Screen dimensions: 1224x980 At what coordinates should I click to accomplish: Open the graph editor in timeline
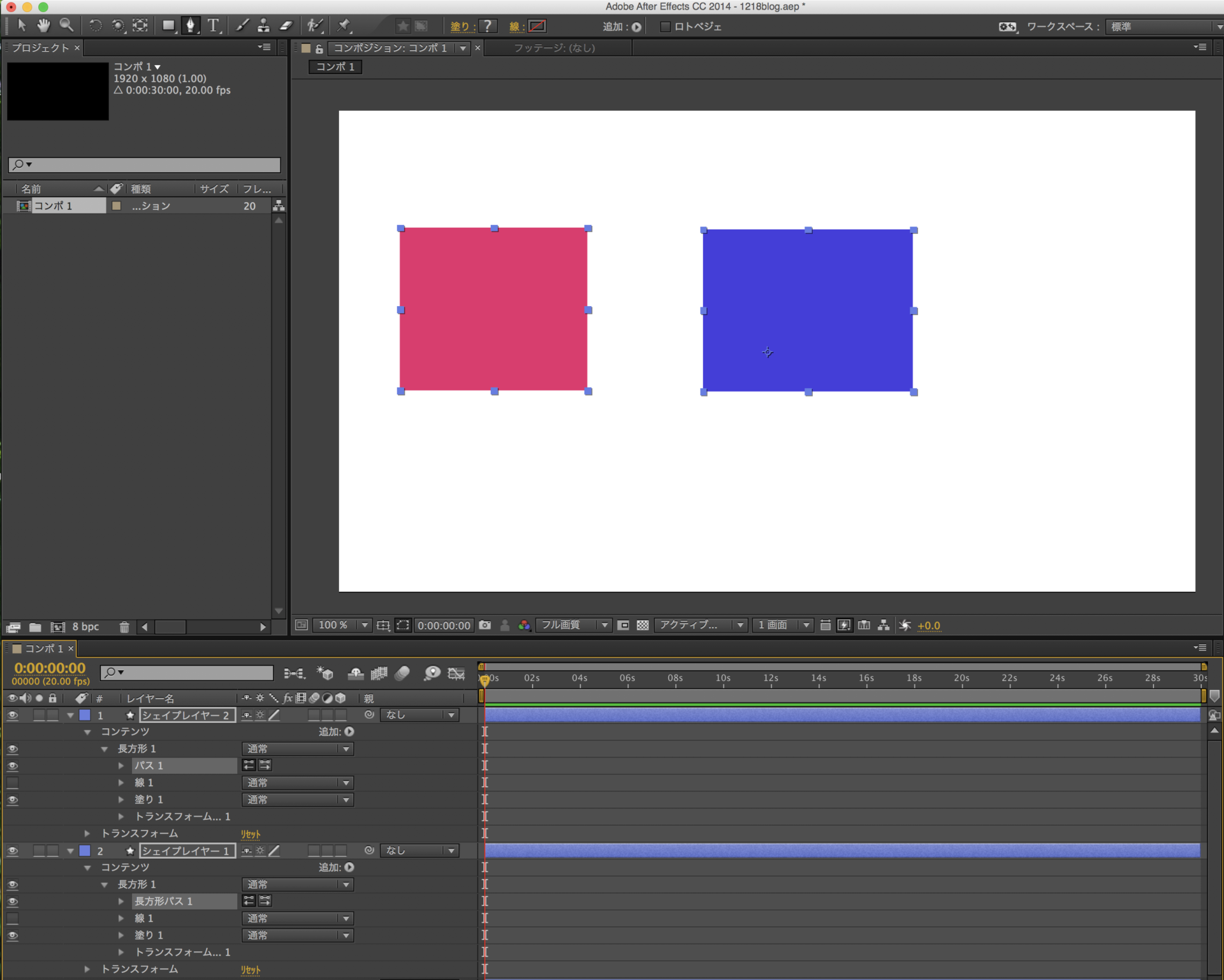coord(456,673)
